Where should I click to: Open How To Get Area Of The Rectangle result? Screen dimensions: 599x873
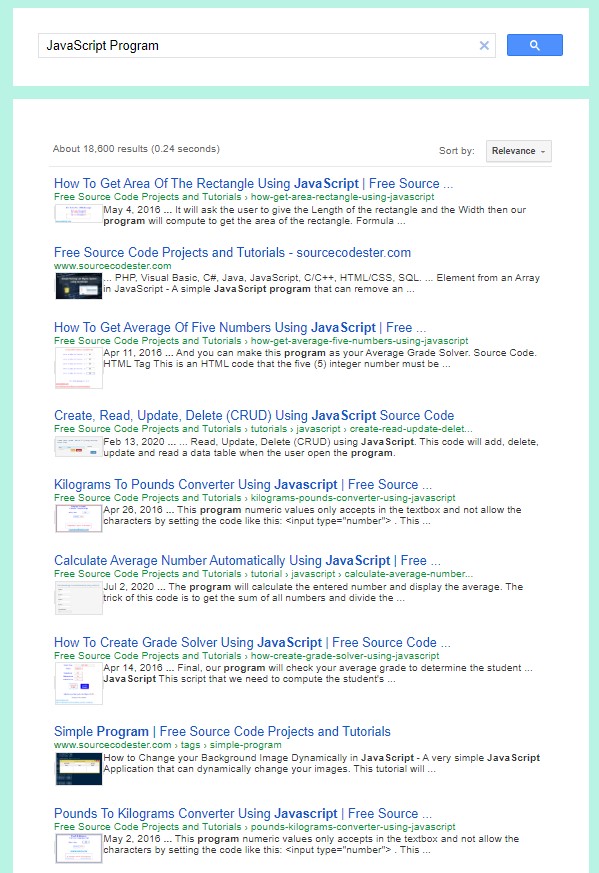click(253, 183)
